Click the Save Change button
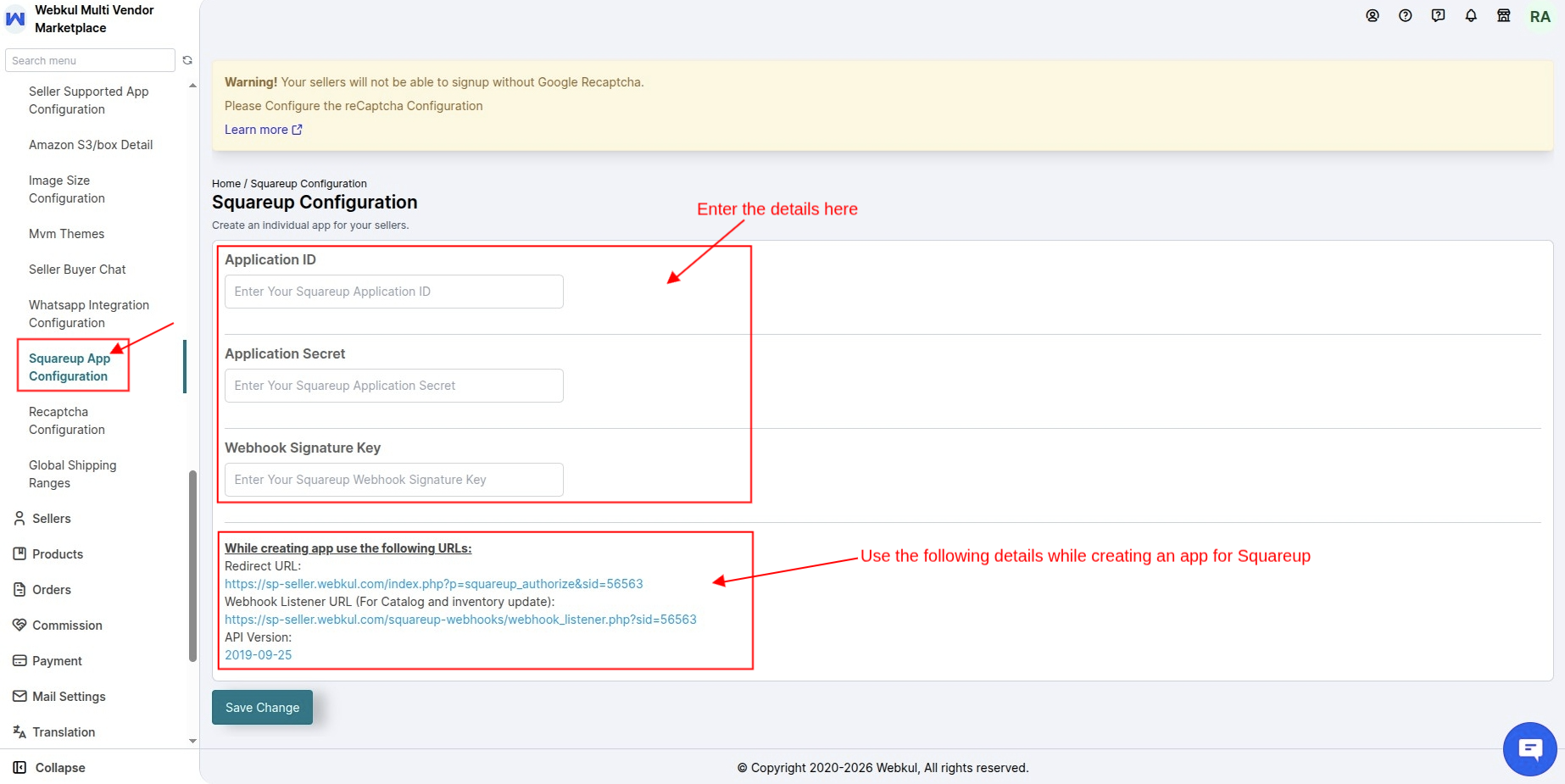1565x784 pixels. pos(262,708)
